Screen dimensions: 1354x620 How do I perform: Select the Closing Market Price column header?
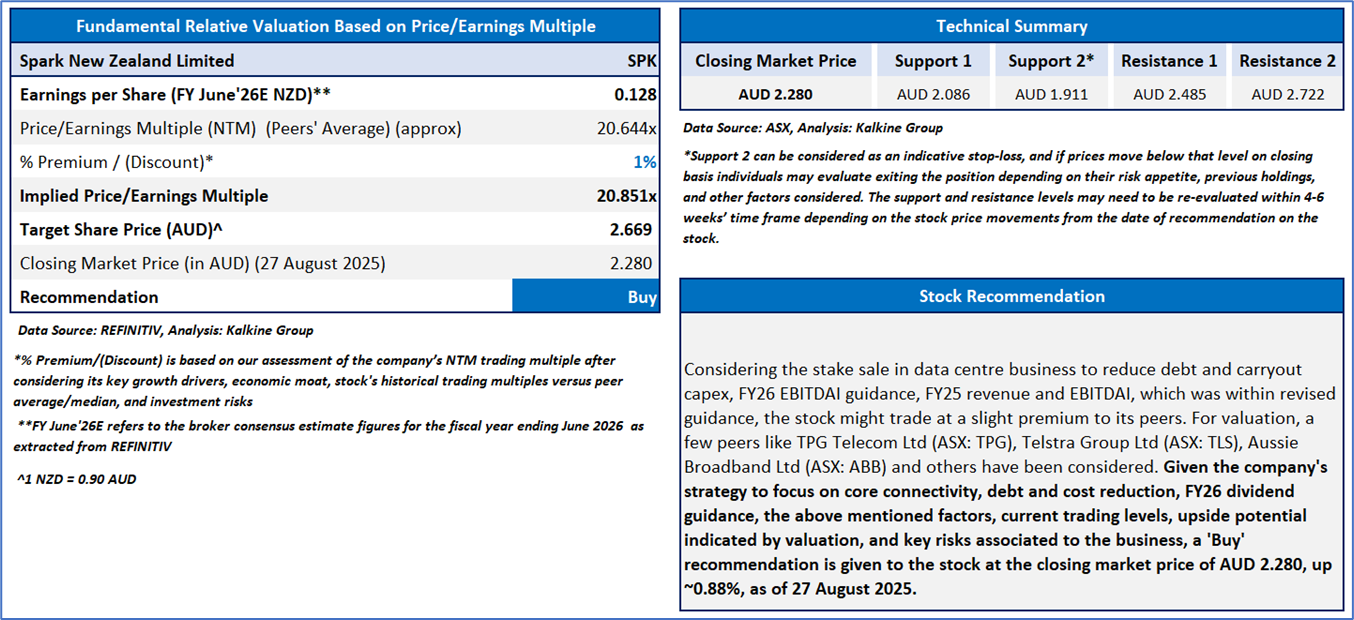pyautogui.click(x=776, y=61)
